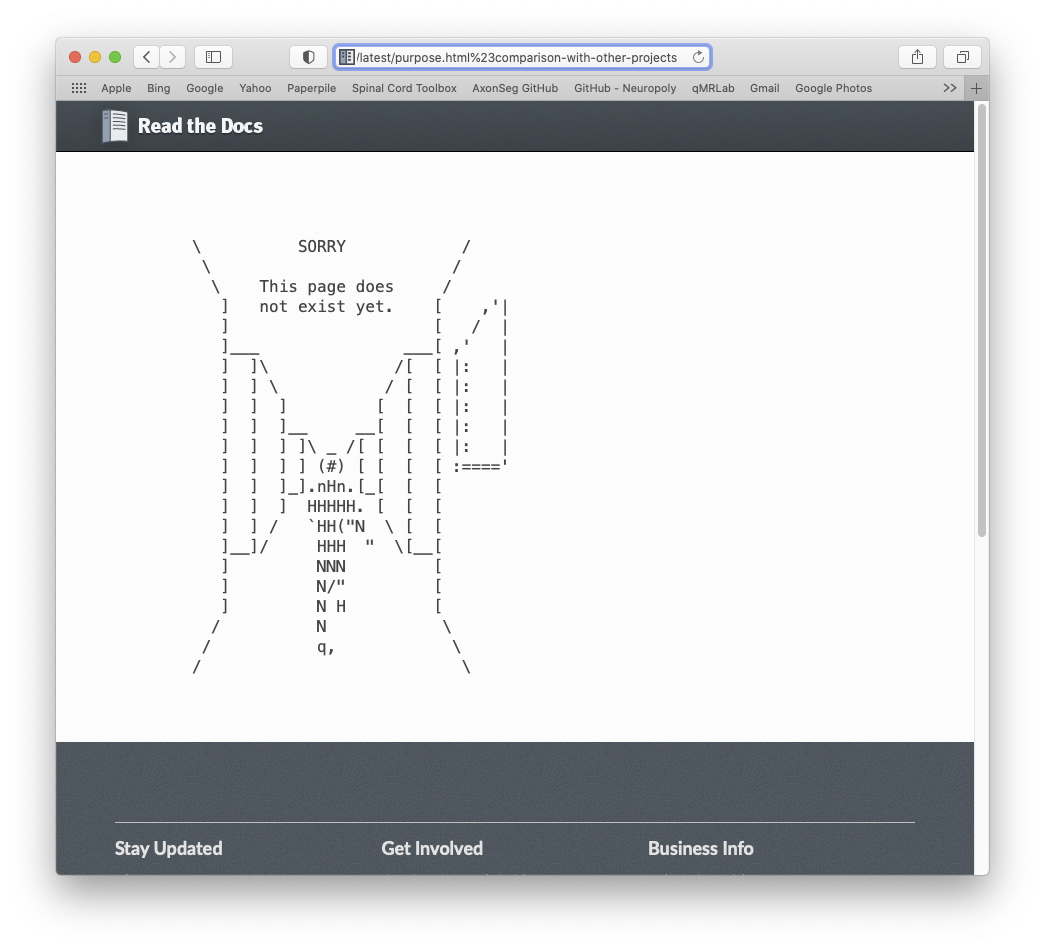Image resolution: width=1045 pixels, height=949 pixels.
Task: Open the GitHub - Neuropoly bookmark
Action: (x=624, y=88)
